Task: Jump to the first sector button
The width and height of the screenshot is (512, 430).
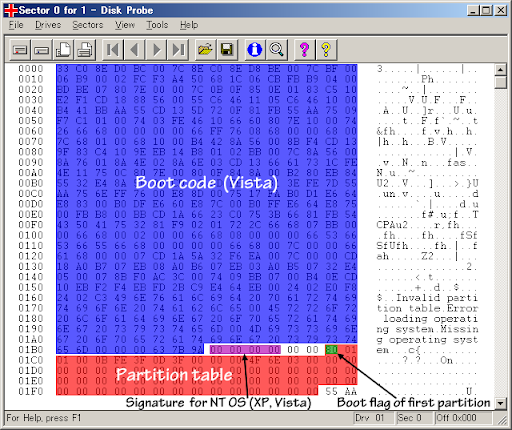Action: (113, 50)
